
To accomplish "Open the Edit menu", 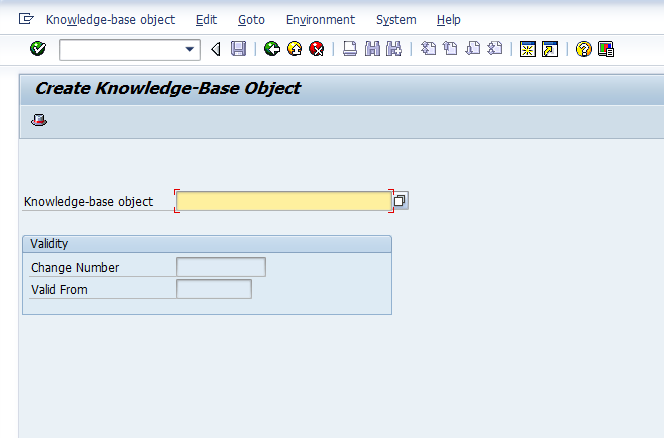I will tap(206, 19).
